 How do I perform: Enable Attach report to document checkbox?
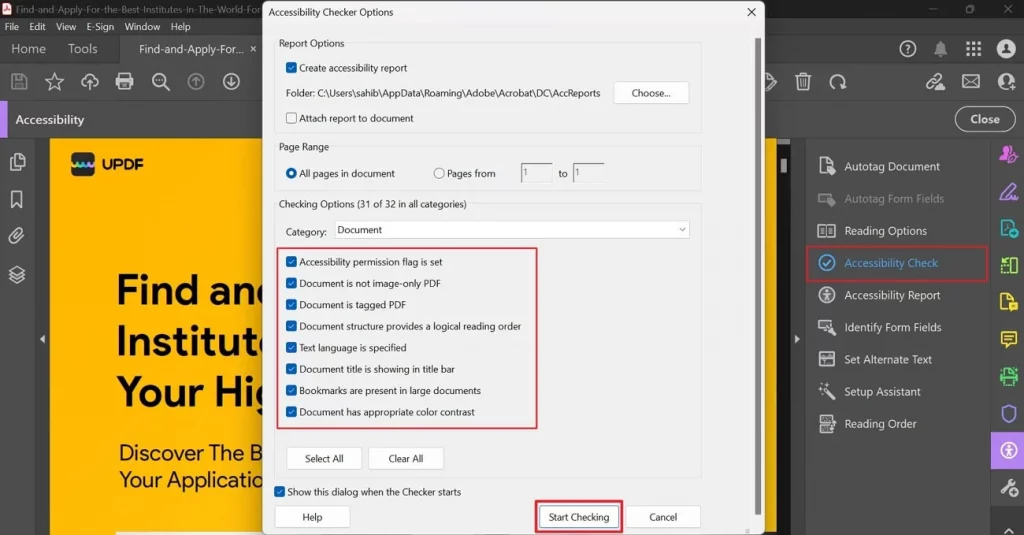291,118
